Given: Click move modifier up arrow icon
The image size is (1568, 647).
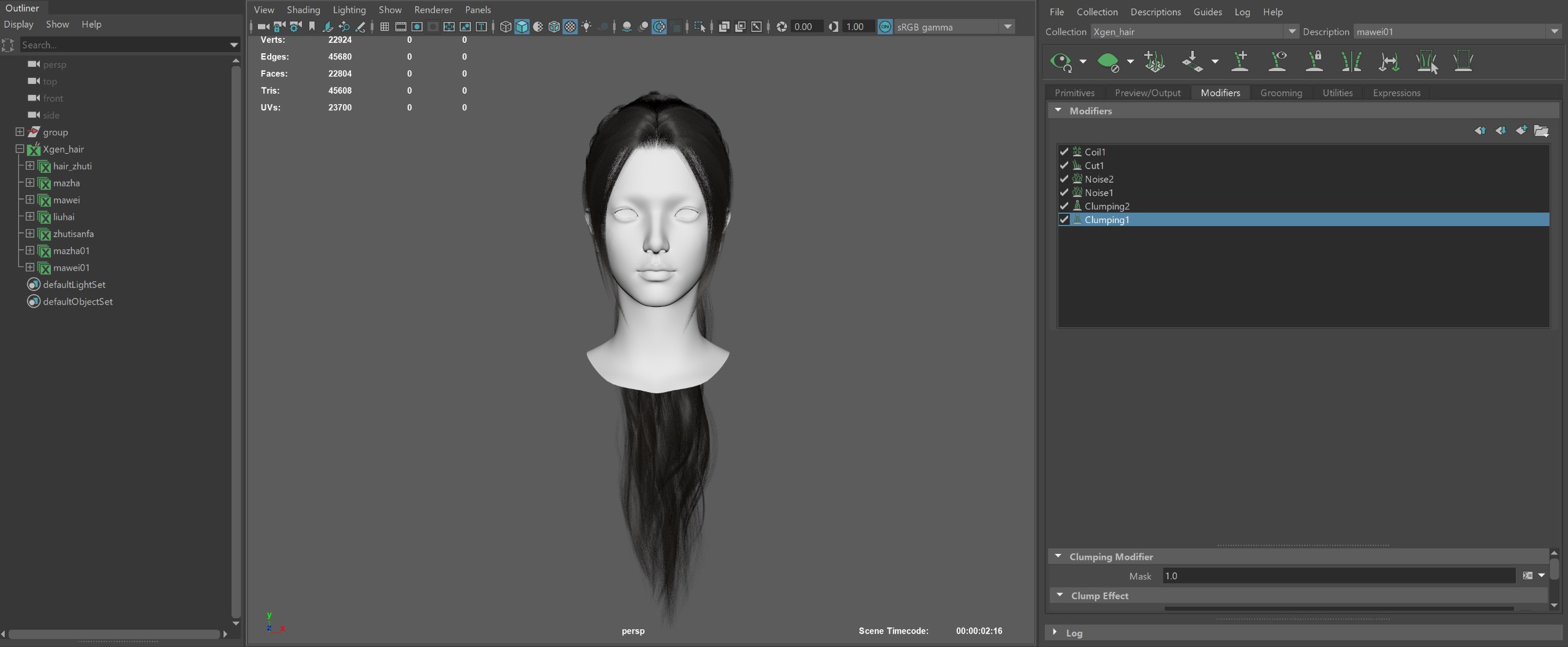Looking at the screenshot, I should [x=1480, y=131].
